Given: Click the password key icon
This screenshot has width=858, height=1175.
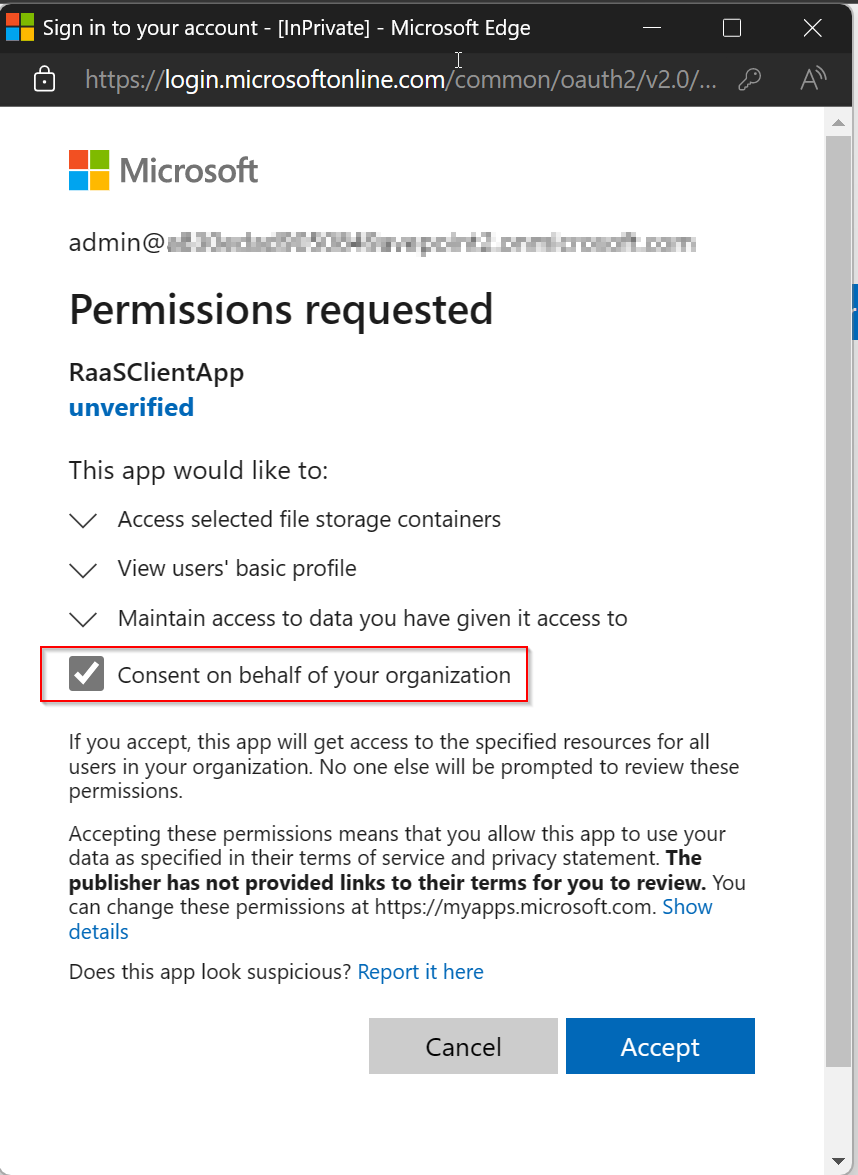Looking at the screenshot, I should 749,80.
